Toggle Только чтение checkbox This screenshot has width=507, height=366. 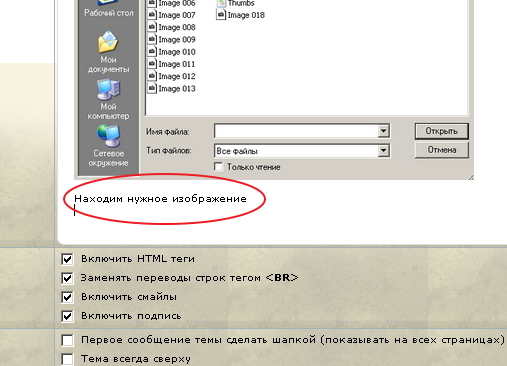[x=218, y=167]
